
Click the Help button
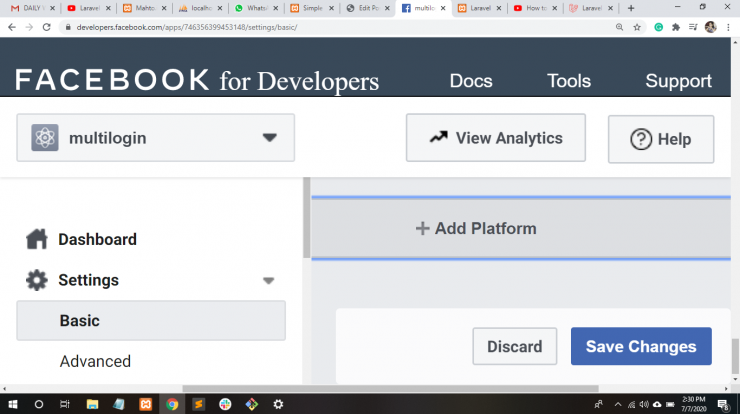click(x=661, y=139)
